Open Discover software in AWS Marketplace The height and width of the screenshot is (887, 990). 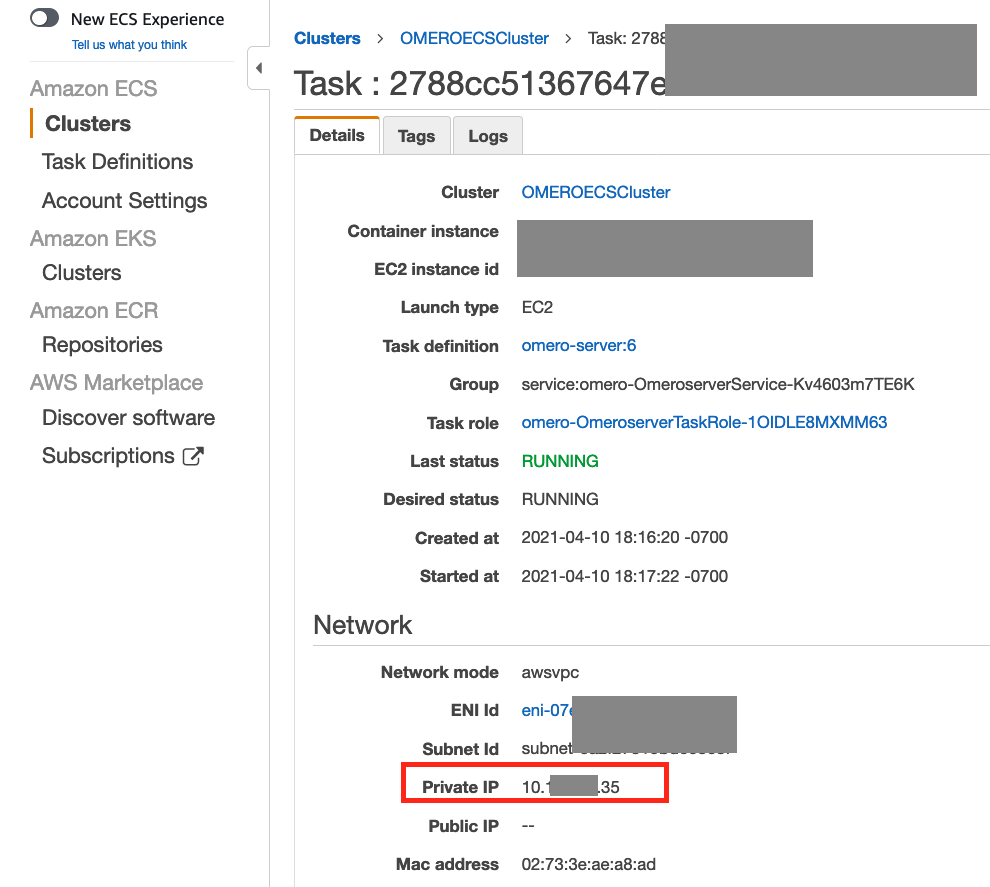click(128, 418)
